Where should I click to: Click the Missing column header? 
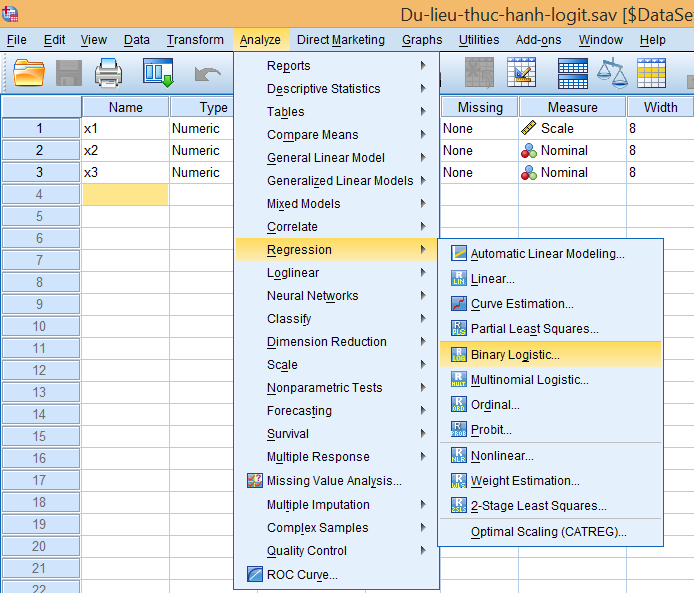pos(480,107)
